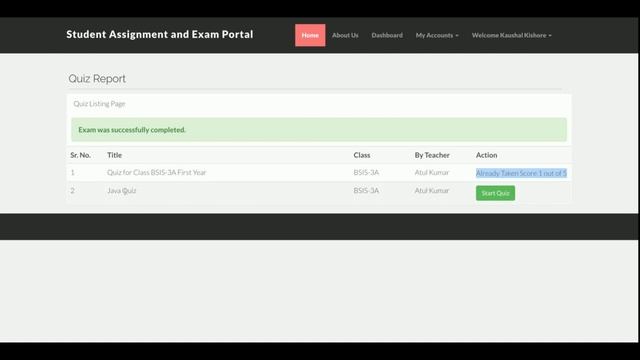
Task: Click the Student Assignment and Exam Portal title
Action: 160,34
